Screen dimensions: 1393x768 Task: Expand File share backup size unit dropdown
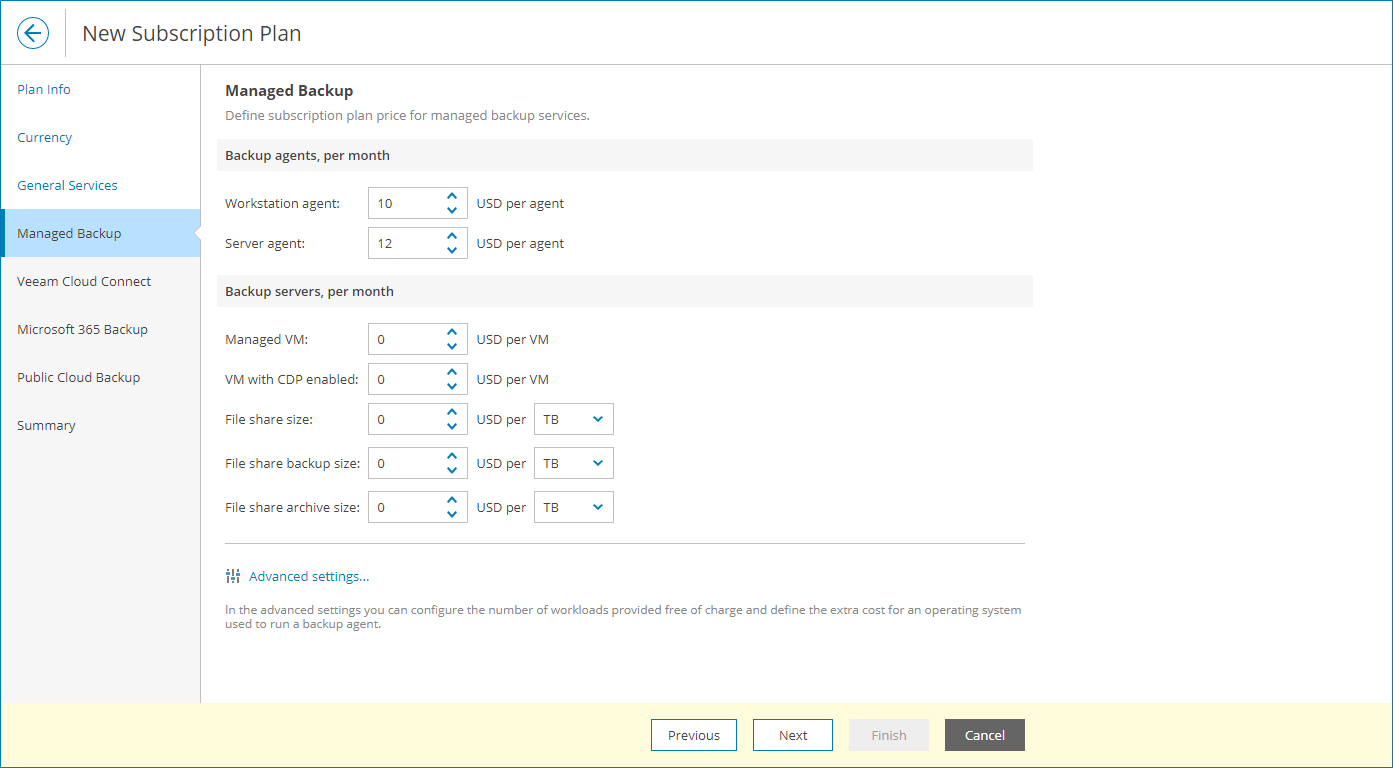pyautogui.click(x=574, y=464)
